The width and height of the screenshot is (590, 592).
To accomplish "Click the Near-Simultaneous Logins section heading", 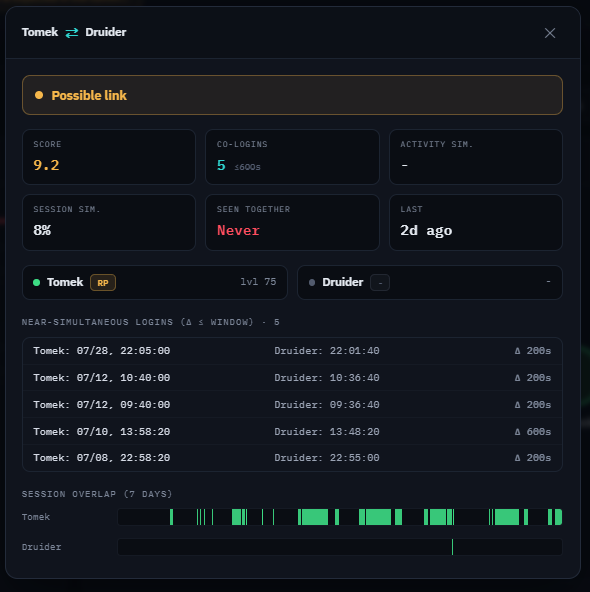I will click(151, 322).
